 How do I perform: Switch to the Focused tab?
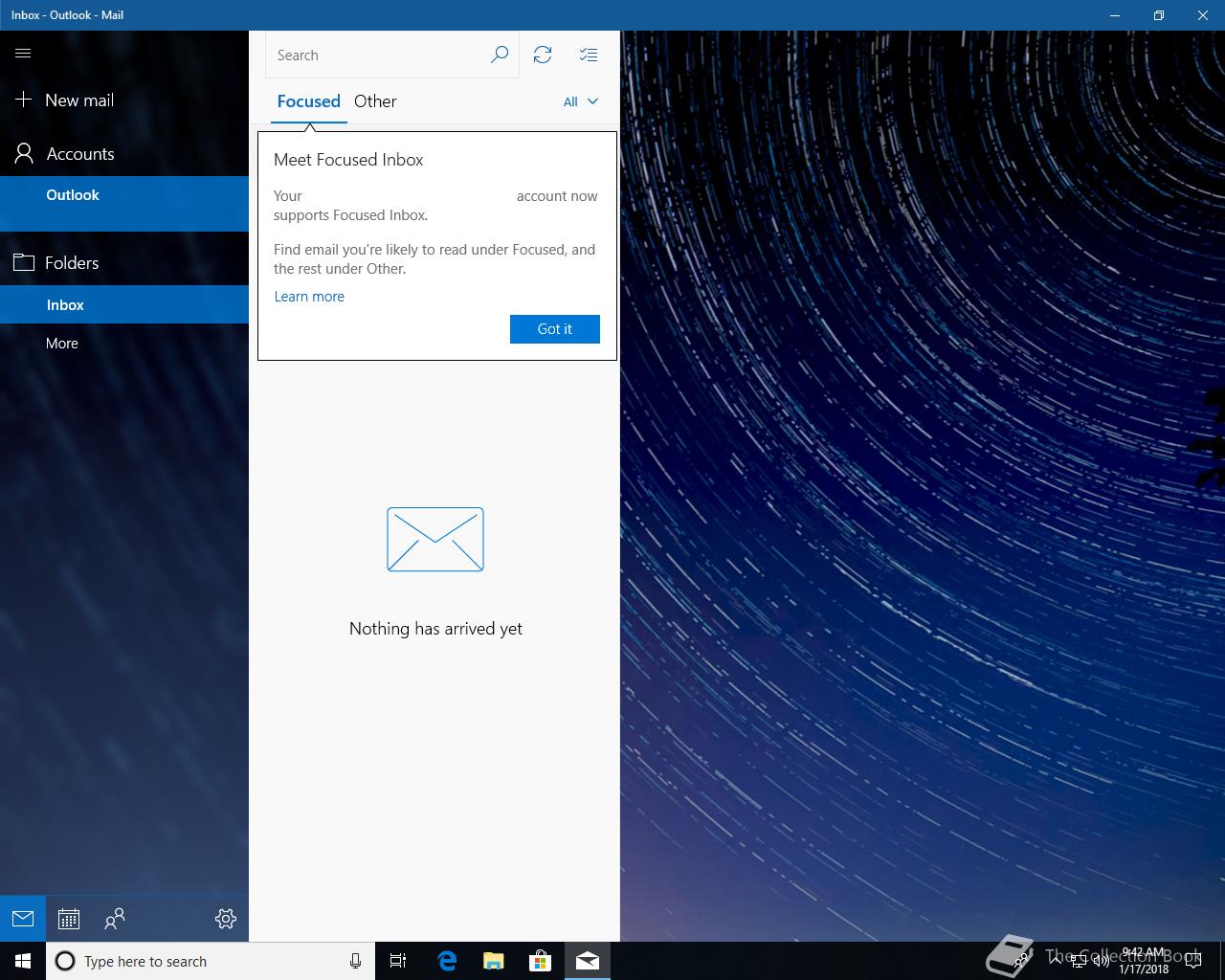(x=308, y=101)
